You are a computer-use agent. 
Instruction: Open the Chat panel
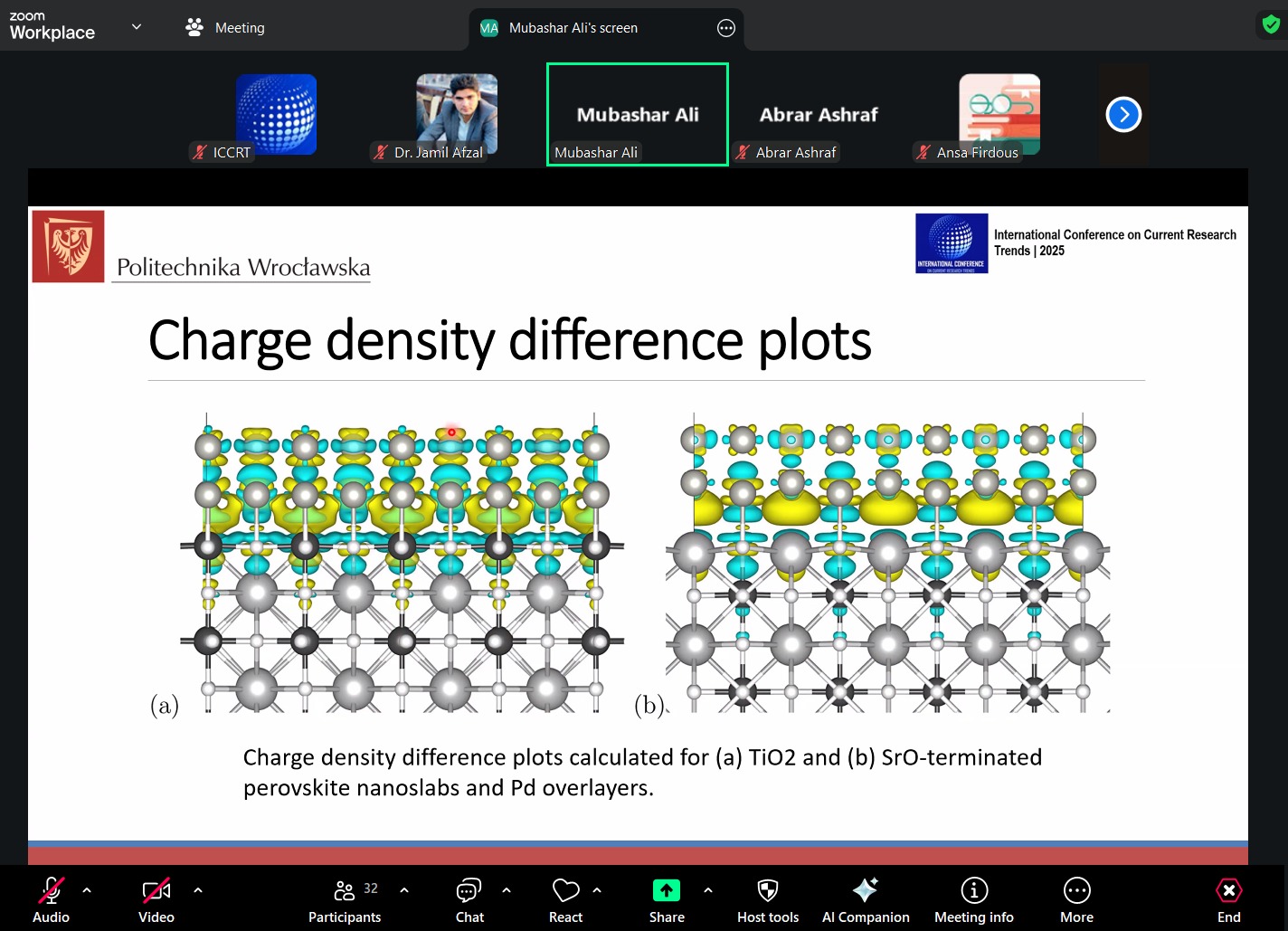[469, 900]
